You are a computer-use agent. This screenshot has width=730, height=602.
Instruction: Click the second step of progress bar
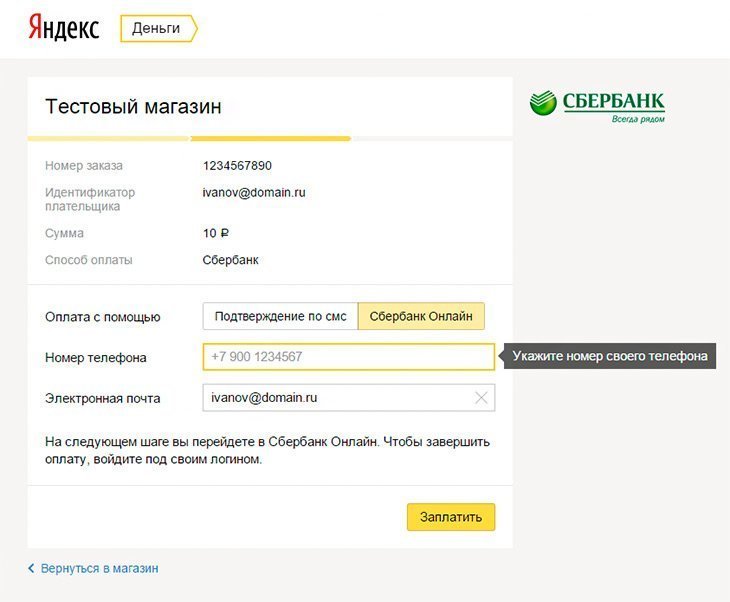270,138
